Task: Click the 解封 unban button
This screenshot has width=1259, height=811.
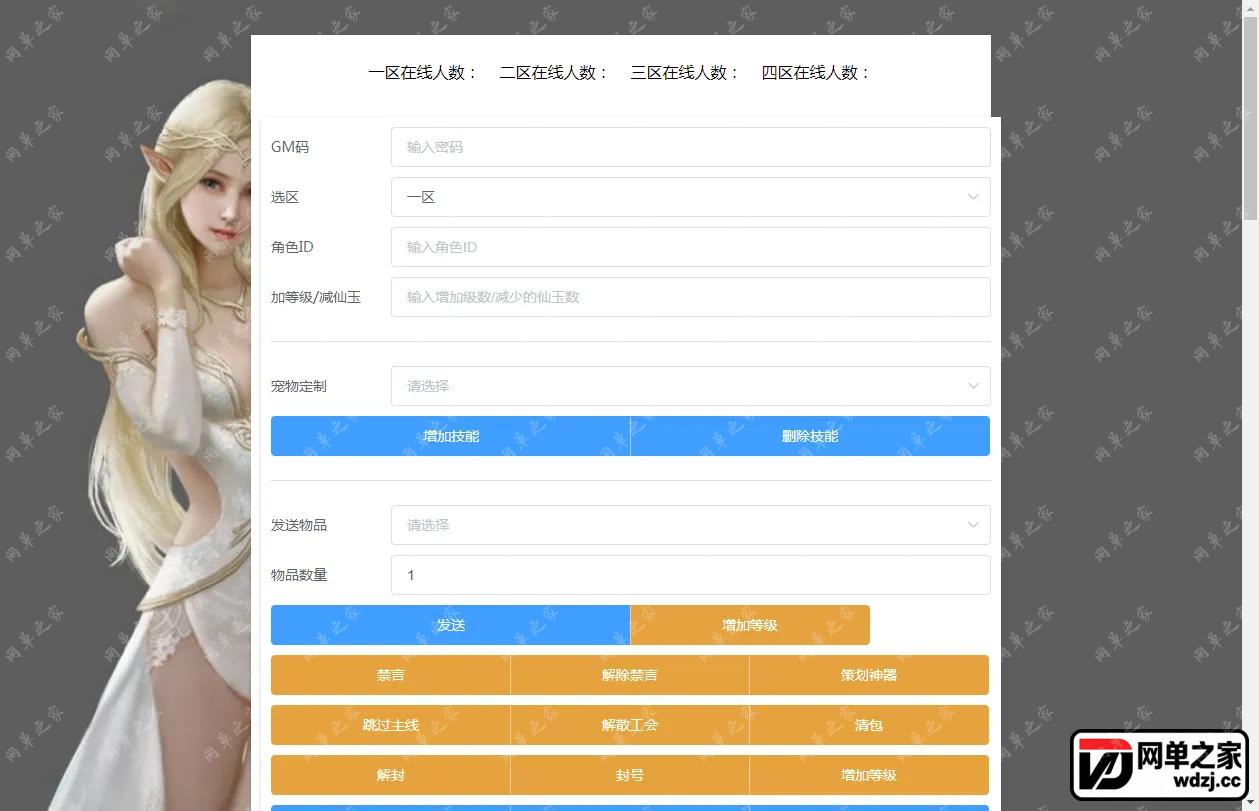Action: (391, 775)
